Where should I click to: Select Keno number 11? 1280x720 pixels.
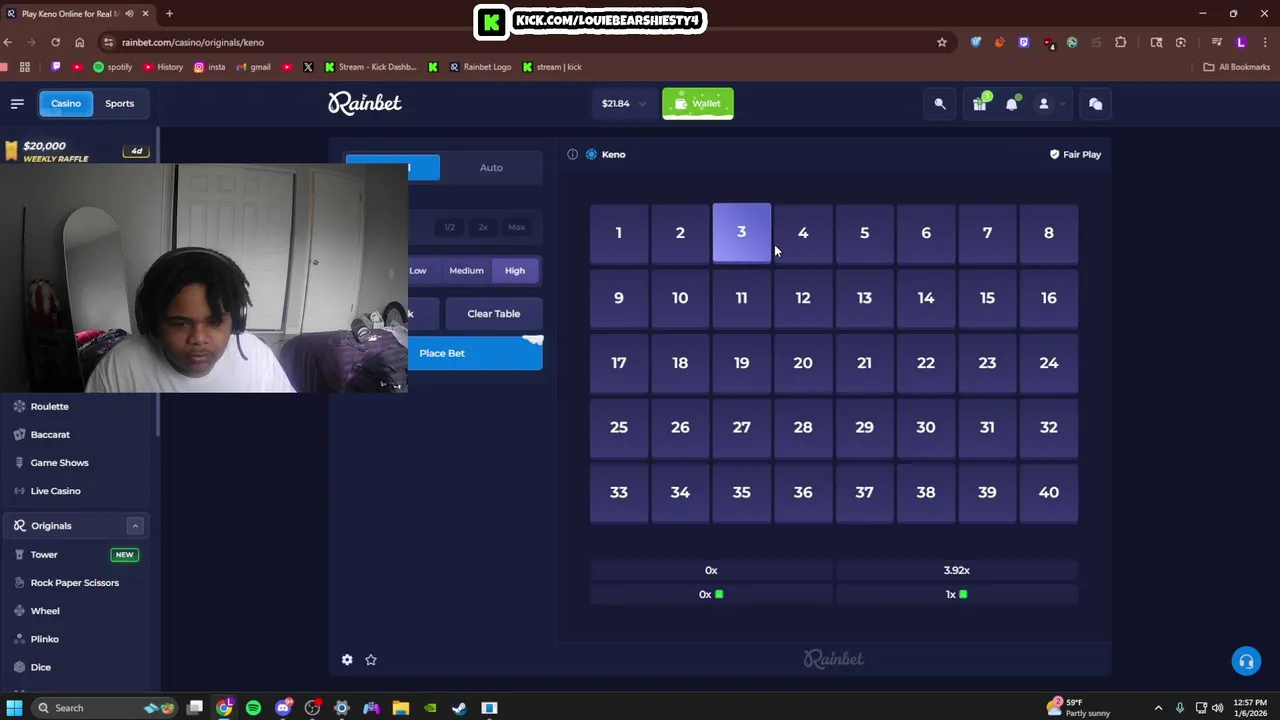[741, 297]
